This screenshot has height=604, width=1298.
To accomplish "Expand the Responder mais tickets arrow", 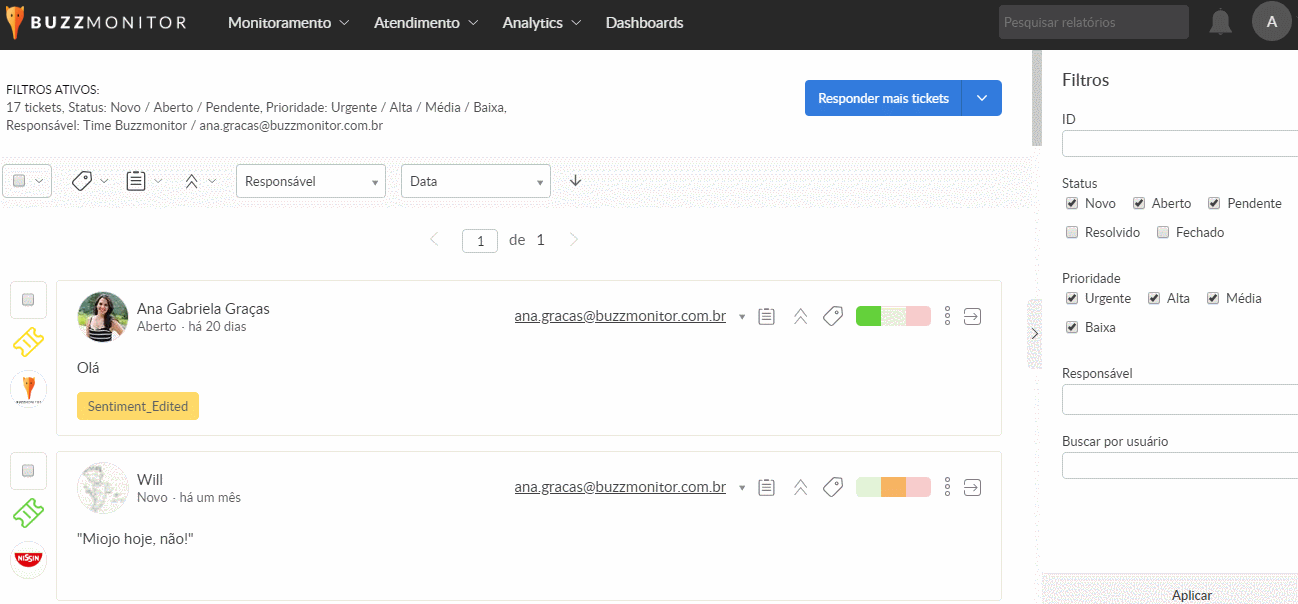I will pyautogui.click(x=981, y=98).
